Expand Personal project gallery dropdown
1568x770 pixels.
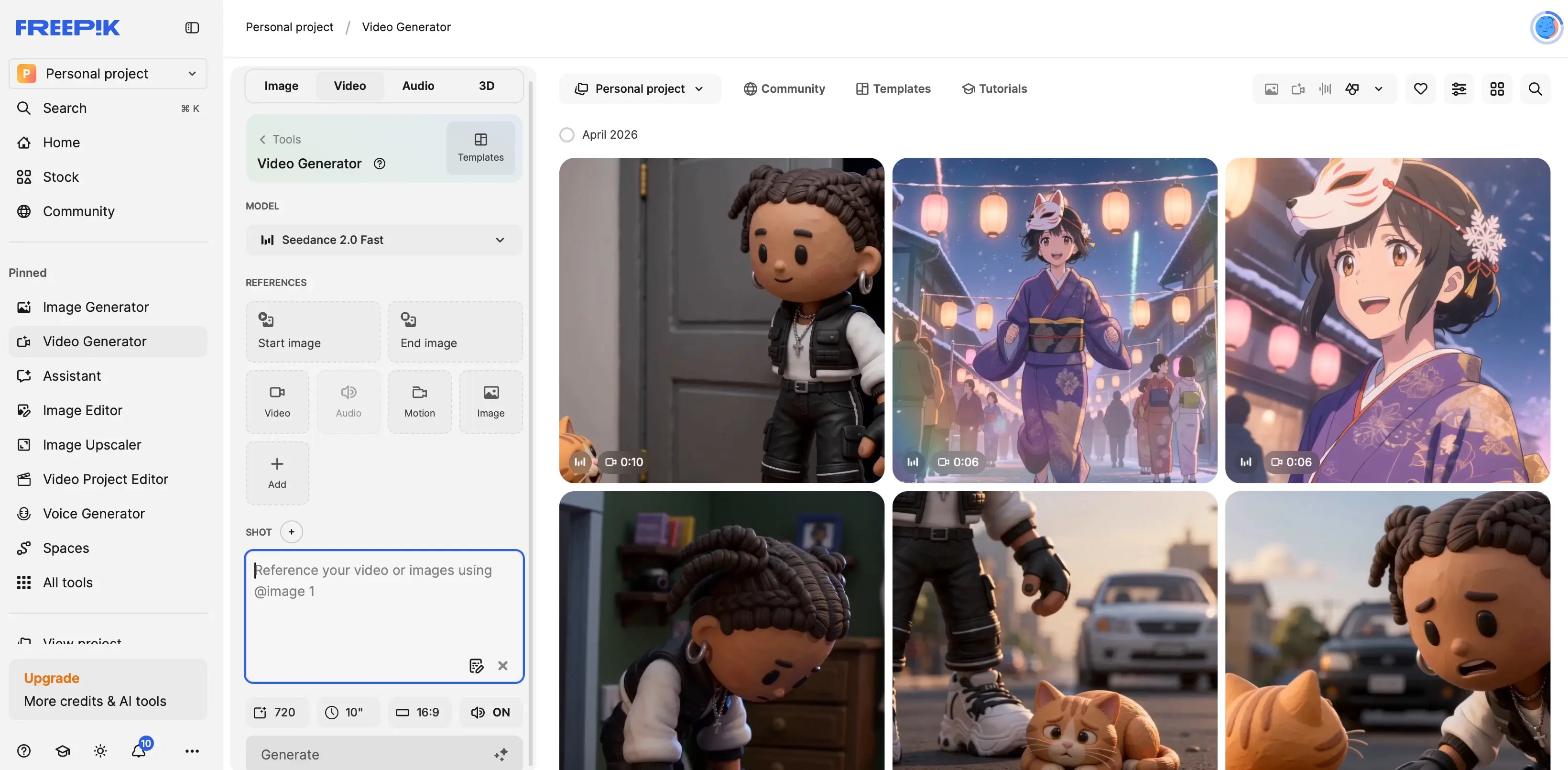(x=640, y=89)
